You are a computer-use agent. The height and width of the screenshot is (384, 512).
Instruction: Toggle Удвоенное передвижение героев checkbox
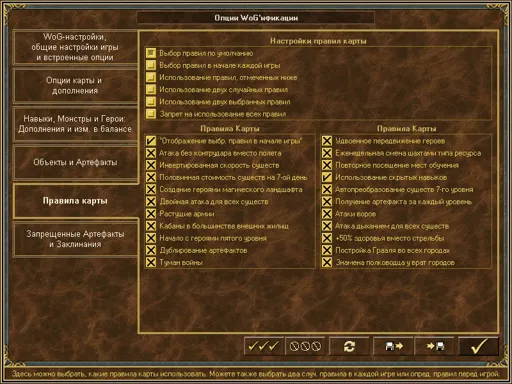[327, 141]
